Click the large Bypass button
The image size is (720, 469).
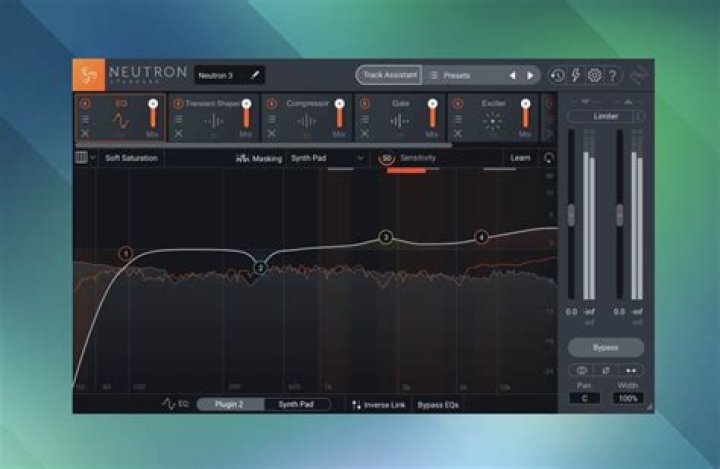pyautogui.click(x=605, y=347)
